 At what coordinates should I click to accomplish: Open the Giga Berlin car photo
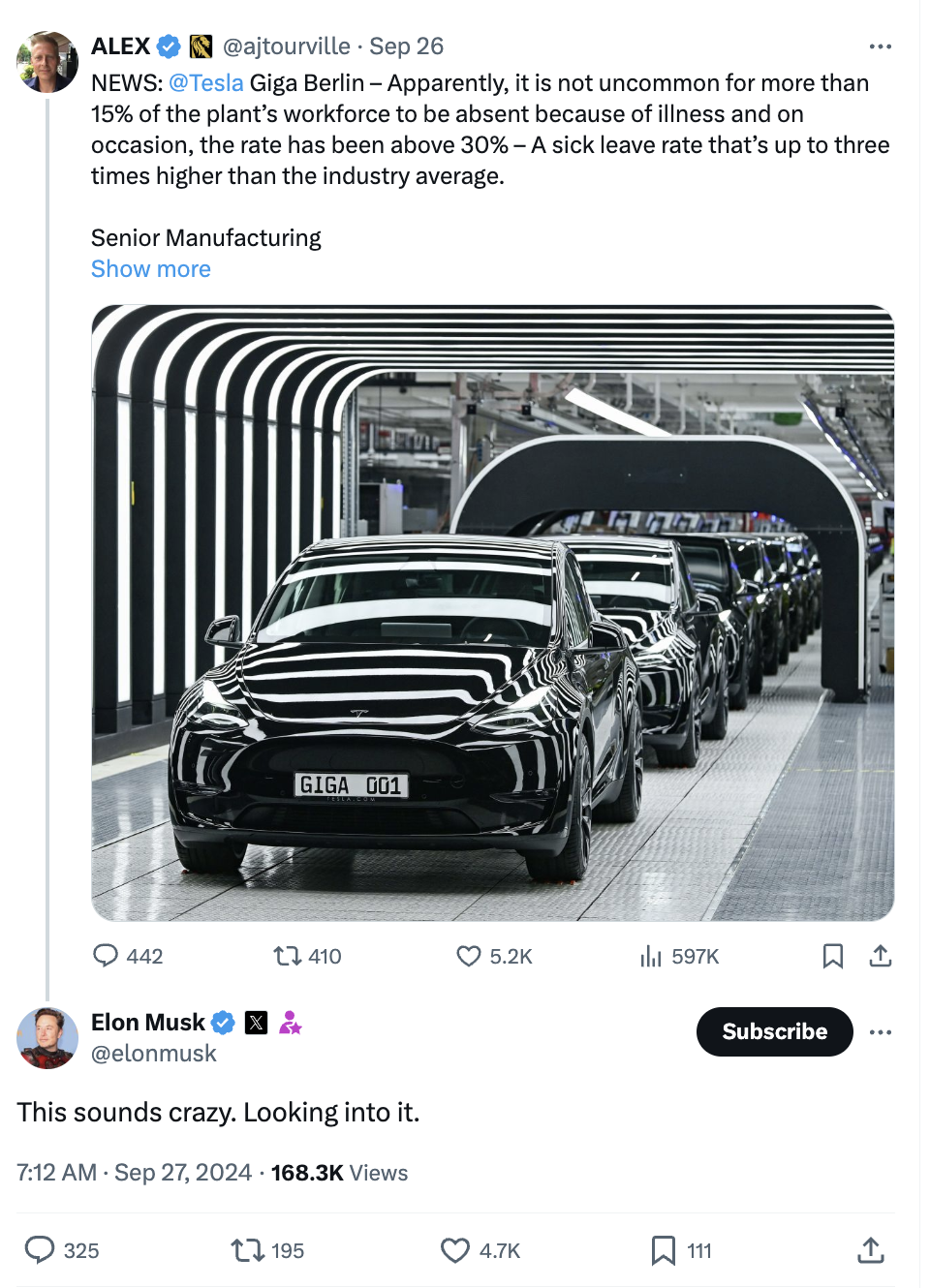point(492,612)
